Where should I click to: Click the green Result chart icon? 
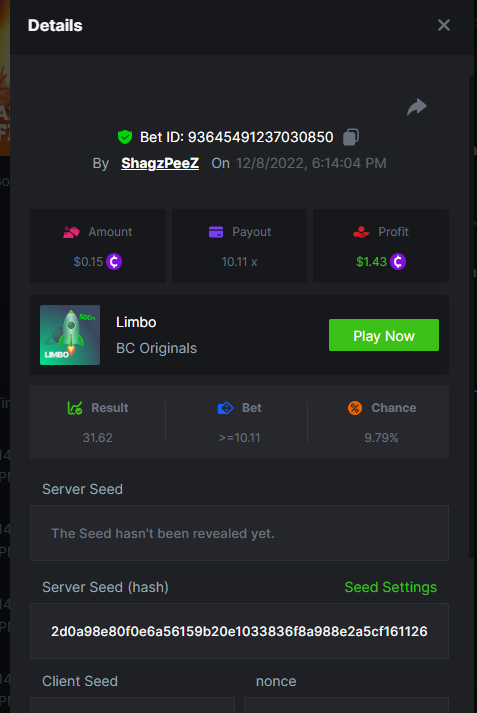[x=75, y=408]
